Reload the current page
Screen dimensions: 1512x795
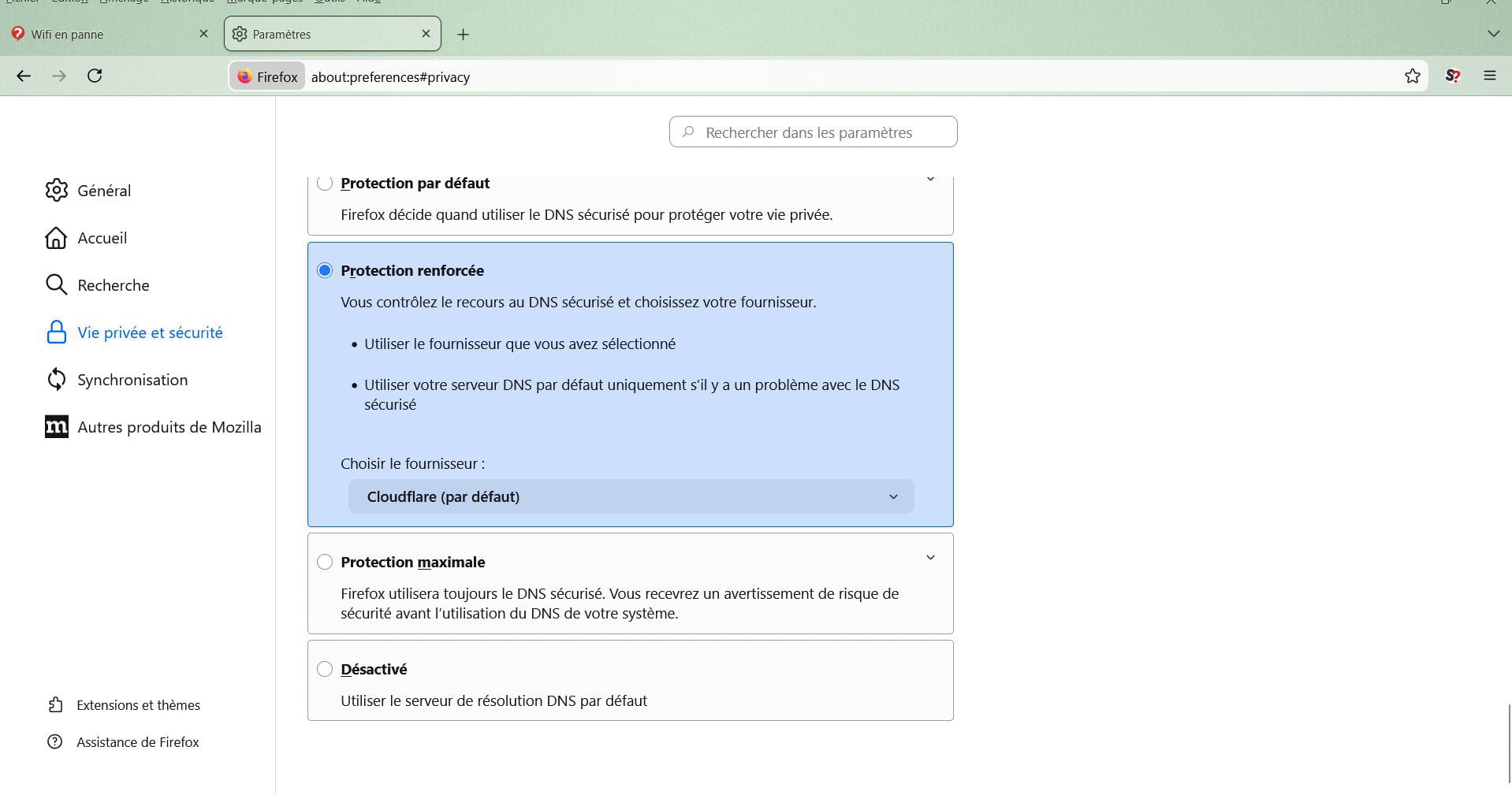coord(95,76)
